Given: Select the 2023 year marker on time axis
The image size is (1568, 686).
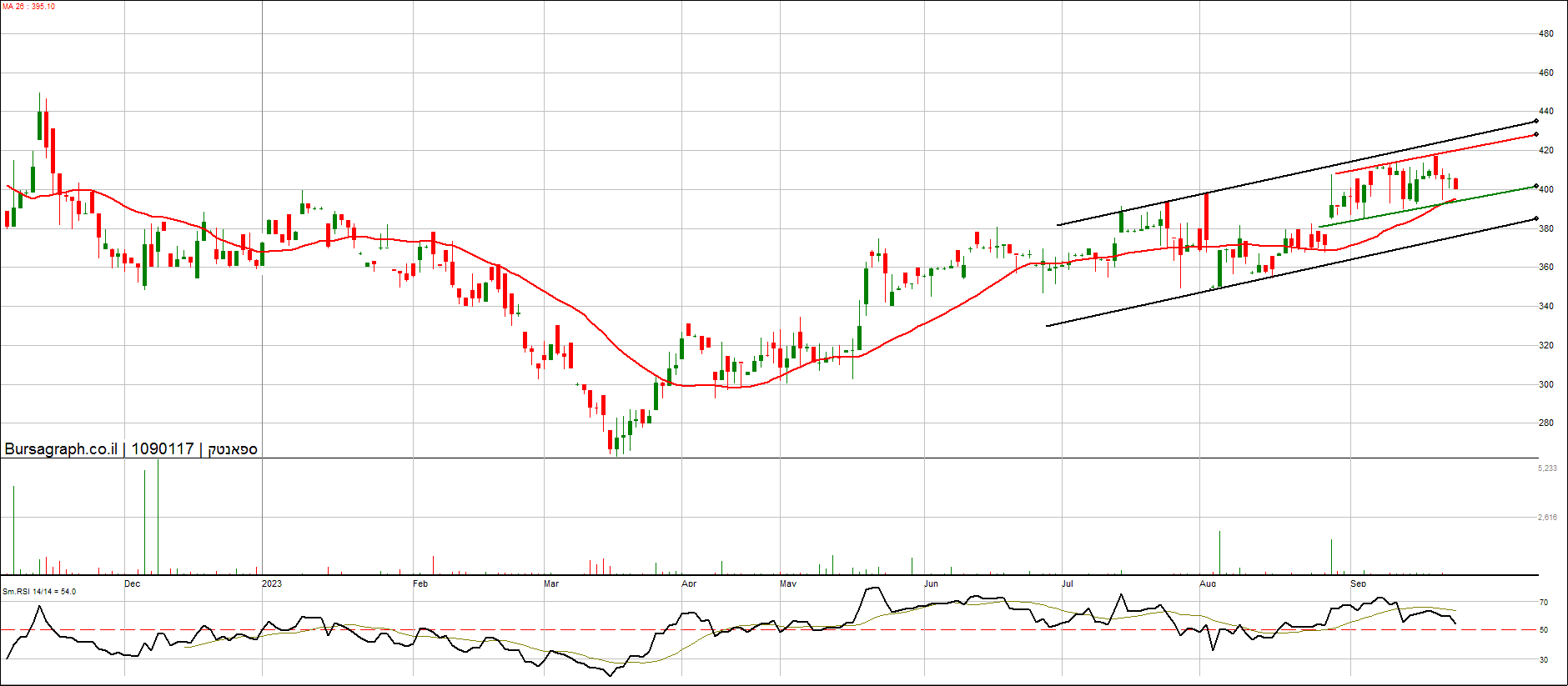Looking at the screenshot, I should [x=272, y=583].
